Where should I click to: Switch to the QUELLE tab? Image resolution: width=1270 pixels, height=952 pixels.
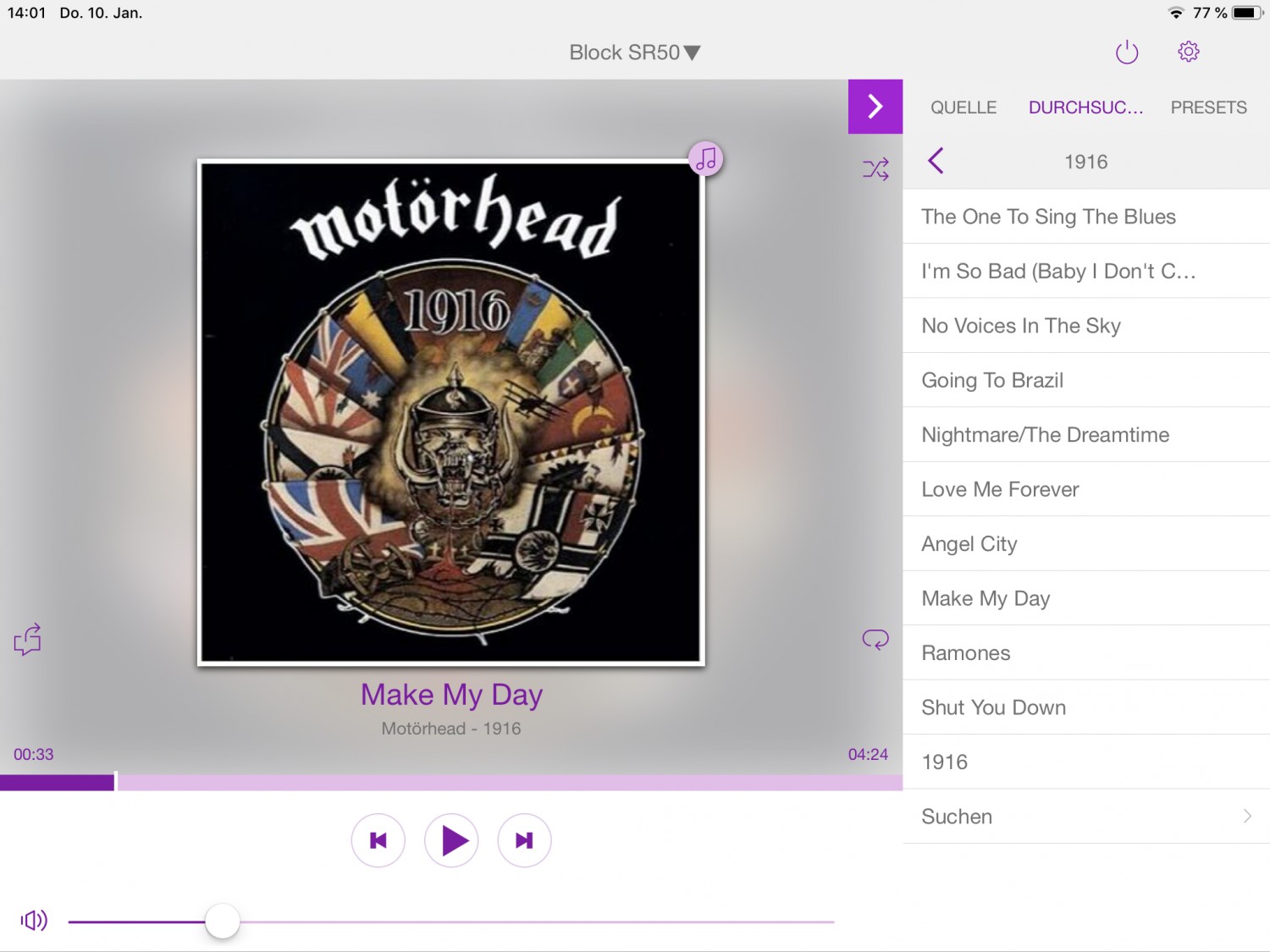coord(964,107)
